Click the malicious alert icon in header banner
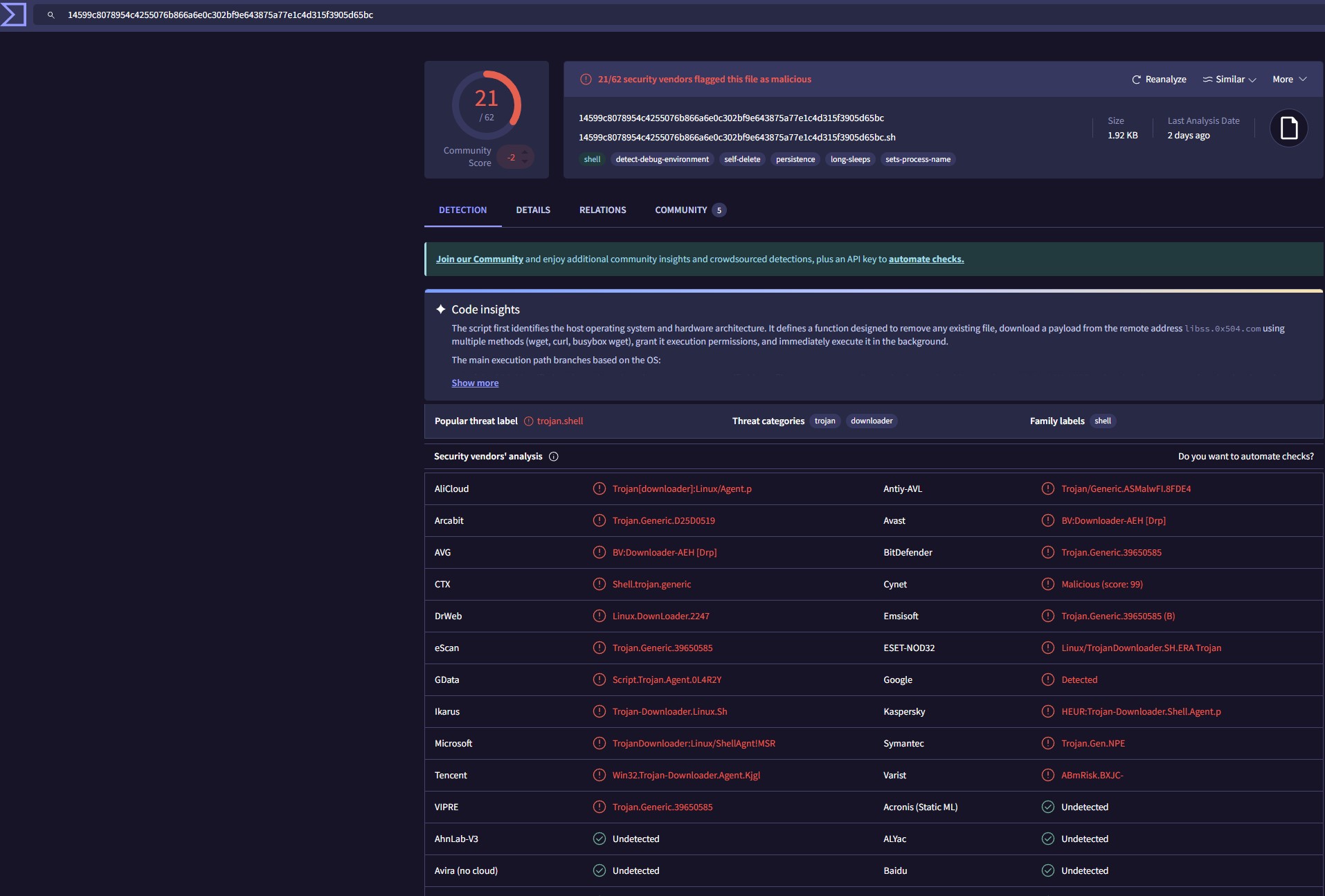 click(x=586, y=80)
